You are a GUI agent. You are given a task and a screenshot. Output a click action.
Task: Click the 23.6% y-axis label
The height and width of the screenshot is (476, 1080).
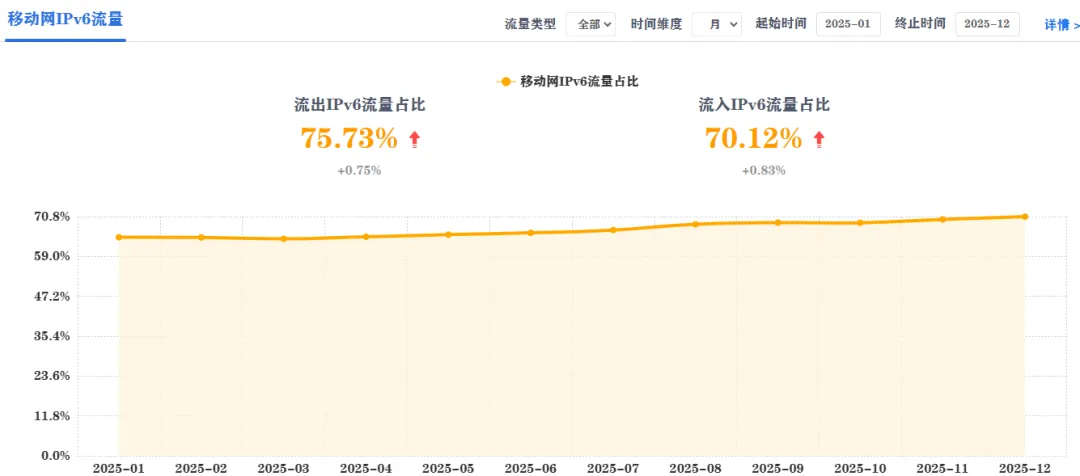52,376
